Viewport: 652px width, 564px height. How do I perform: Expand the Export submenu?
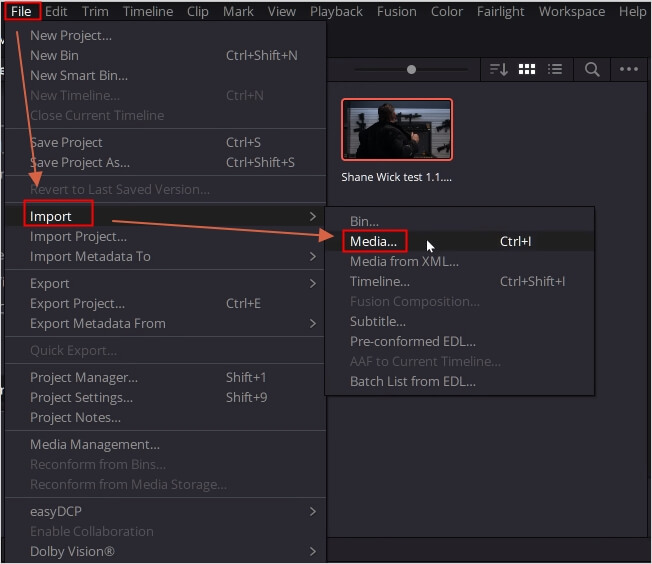[x=50, y=283]
